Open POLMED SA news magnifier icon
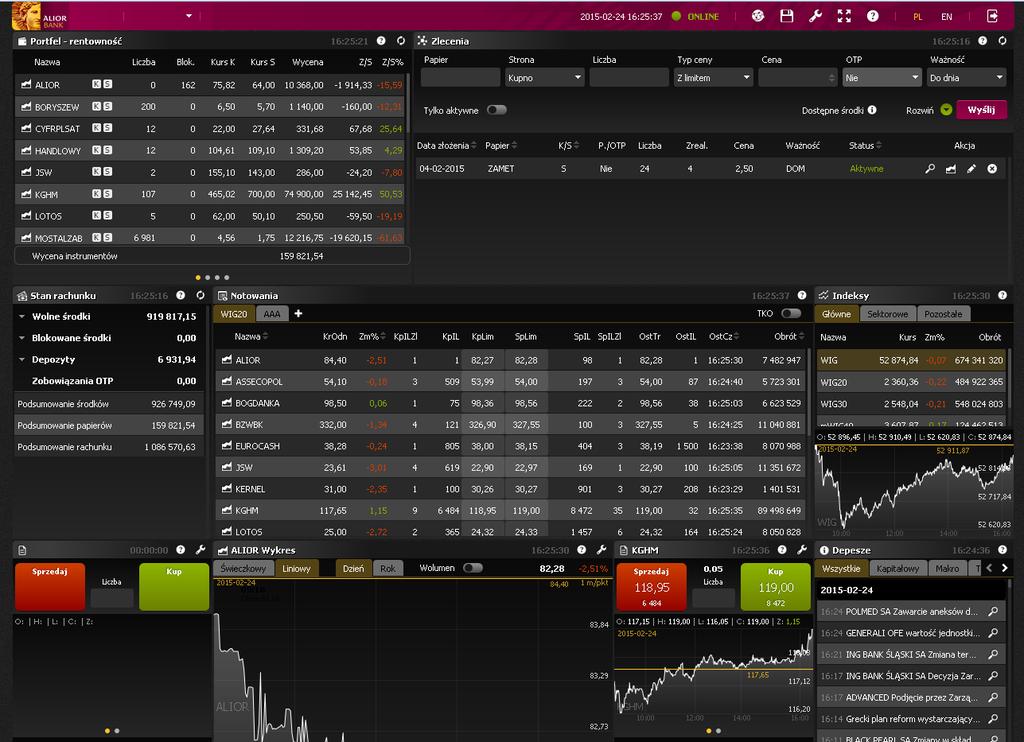1024x742 pixels. pyautogui.click(x=993, y=611)
